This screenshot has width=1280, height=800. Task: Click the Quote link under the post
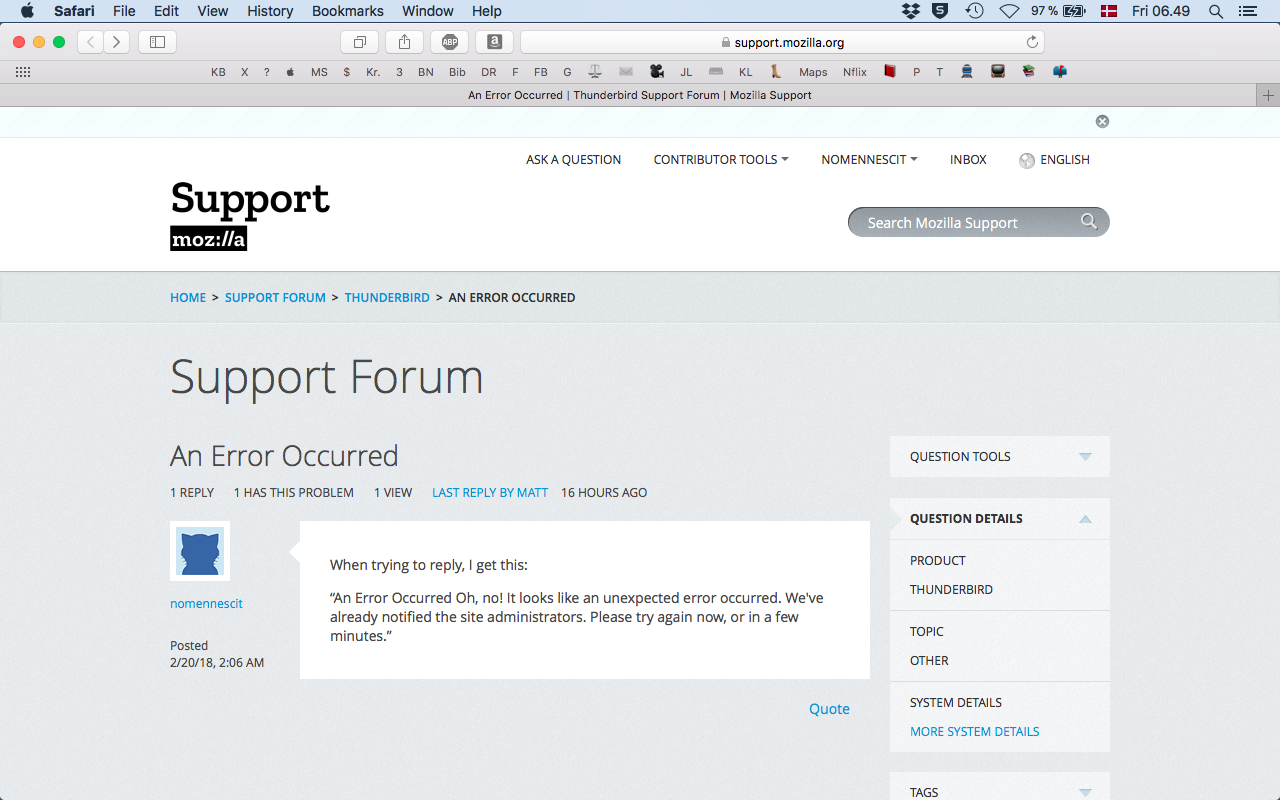pos(829,709)
